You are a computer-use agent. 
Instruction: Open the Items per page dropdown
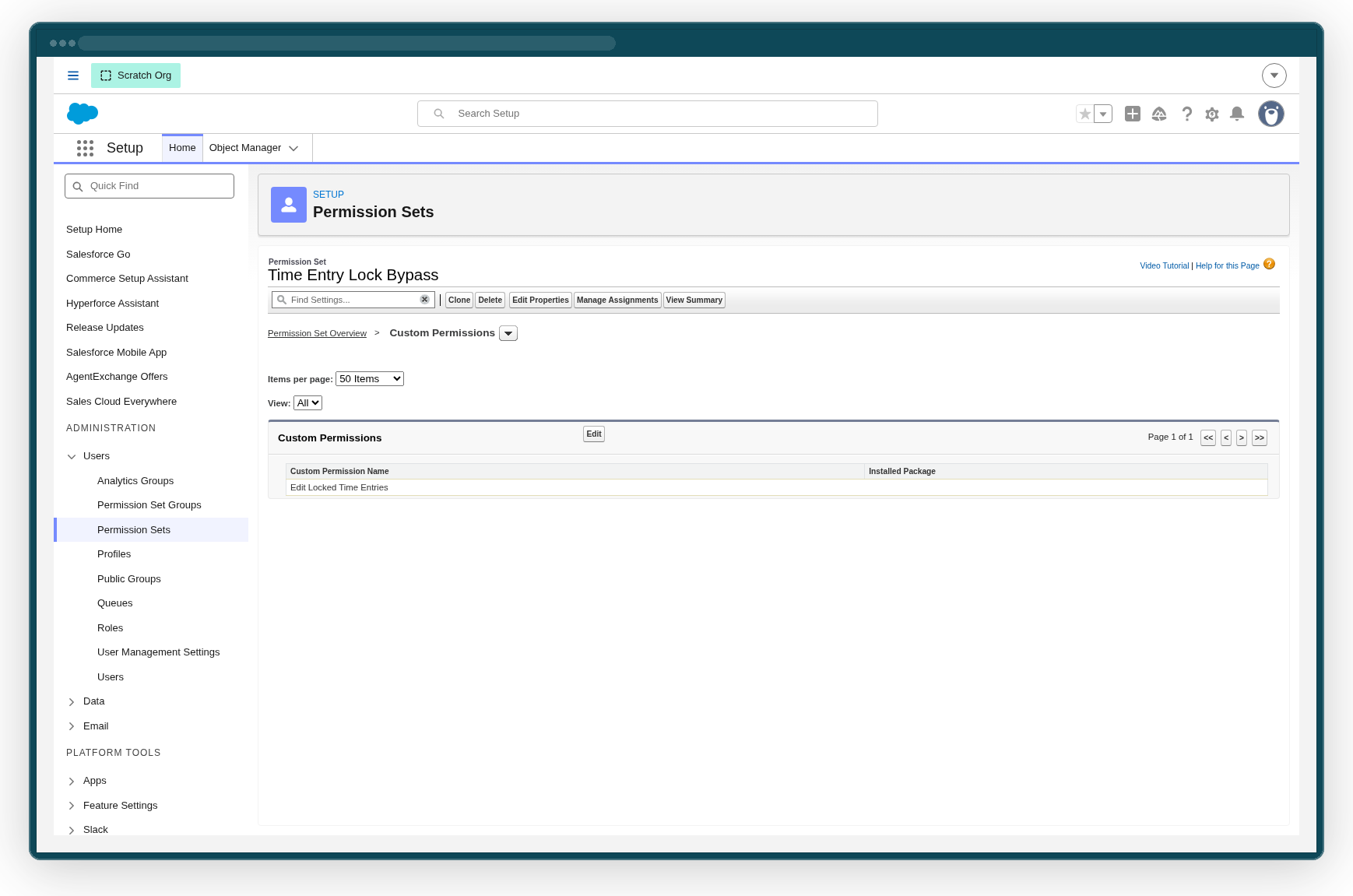(x=370, y=379)
